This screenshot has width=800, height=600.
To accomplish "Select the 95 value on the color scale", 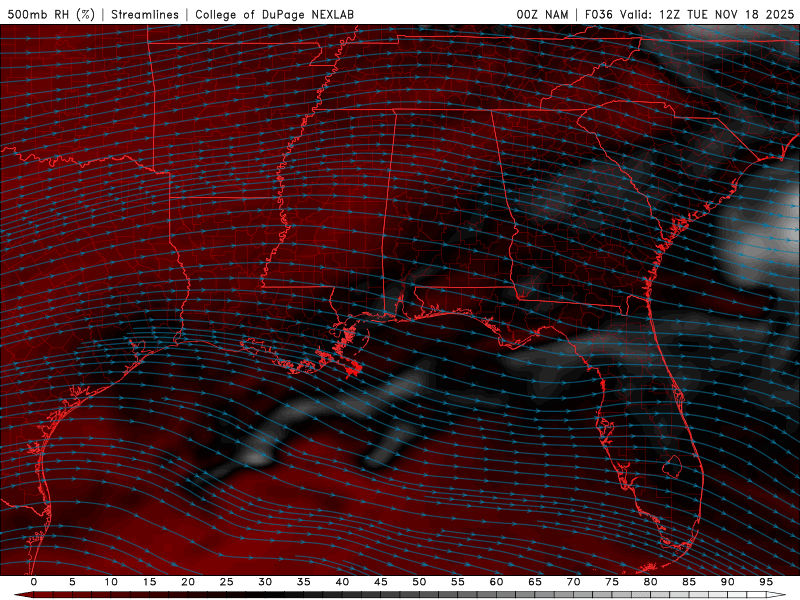I will (766, 582).
